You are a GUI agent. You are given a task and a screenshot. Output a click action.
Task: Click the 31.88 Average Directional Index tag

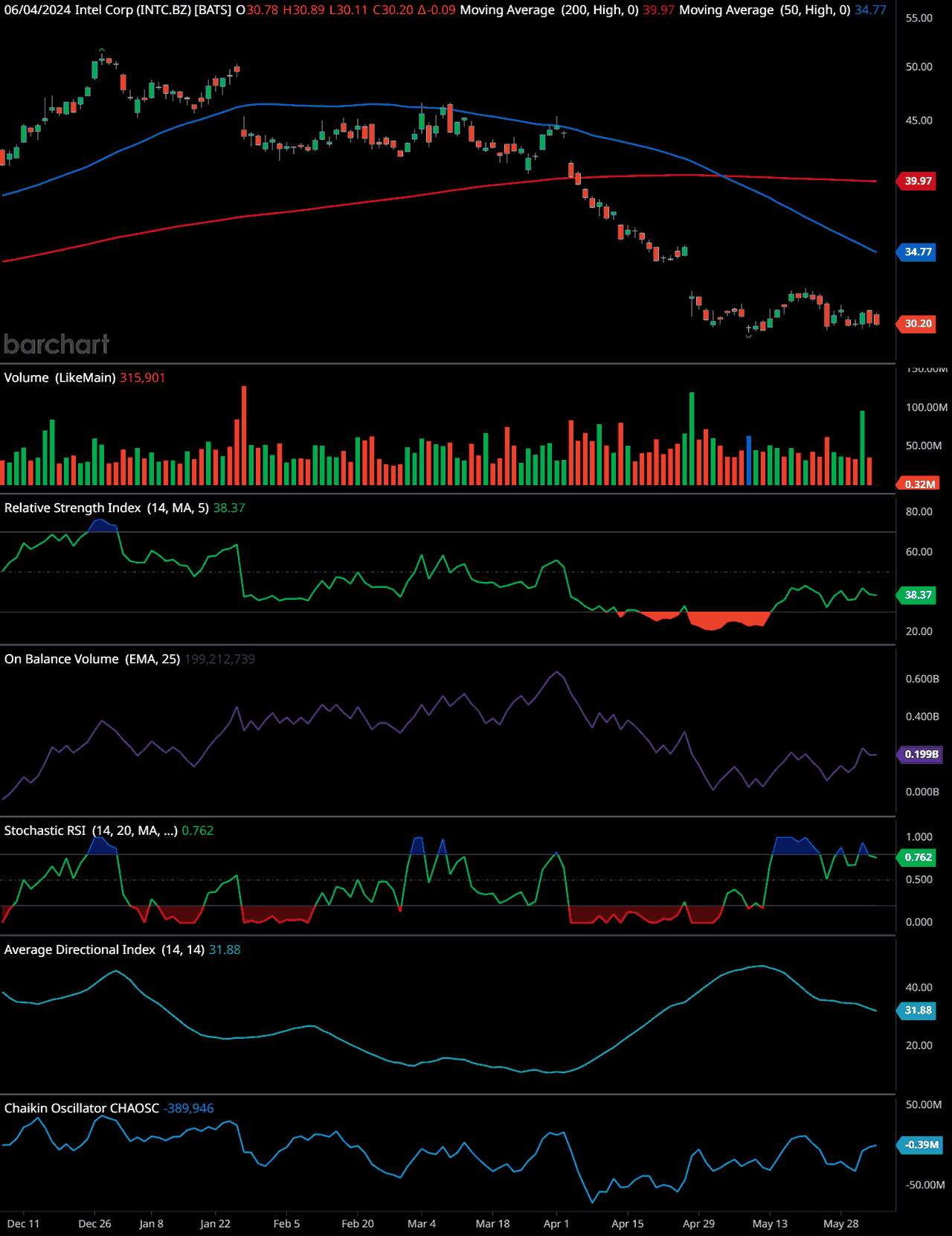coord(918,1011)
